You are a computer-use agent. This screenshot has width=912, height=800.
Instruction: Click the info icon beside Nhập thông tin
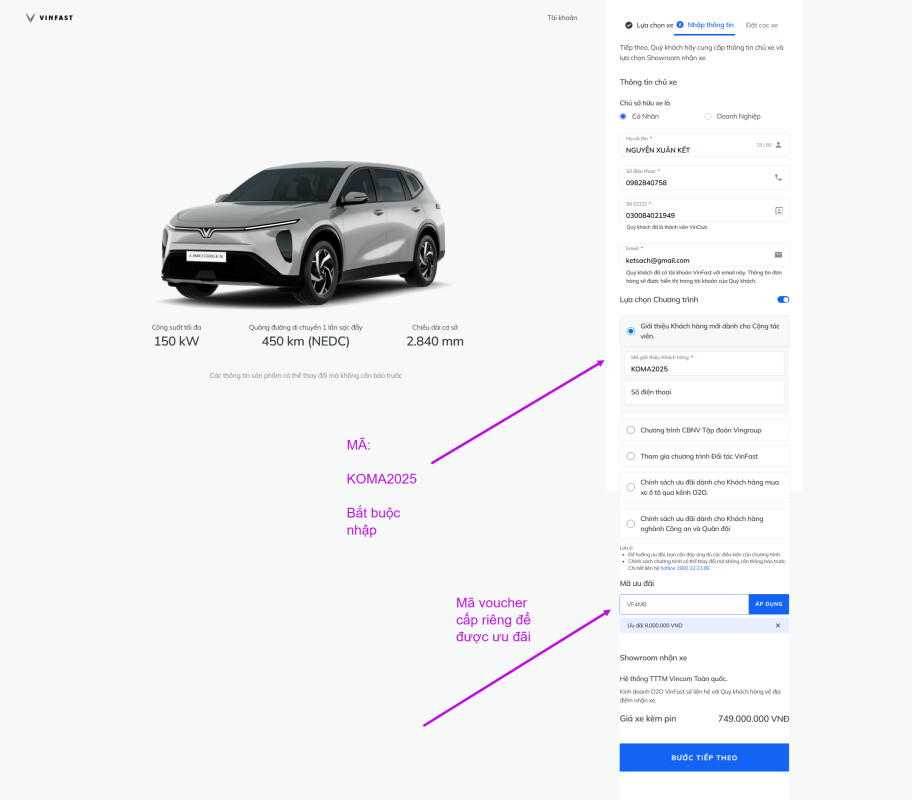pyautogui.click(x=680, y=25)
